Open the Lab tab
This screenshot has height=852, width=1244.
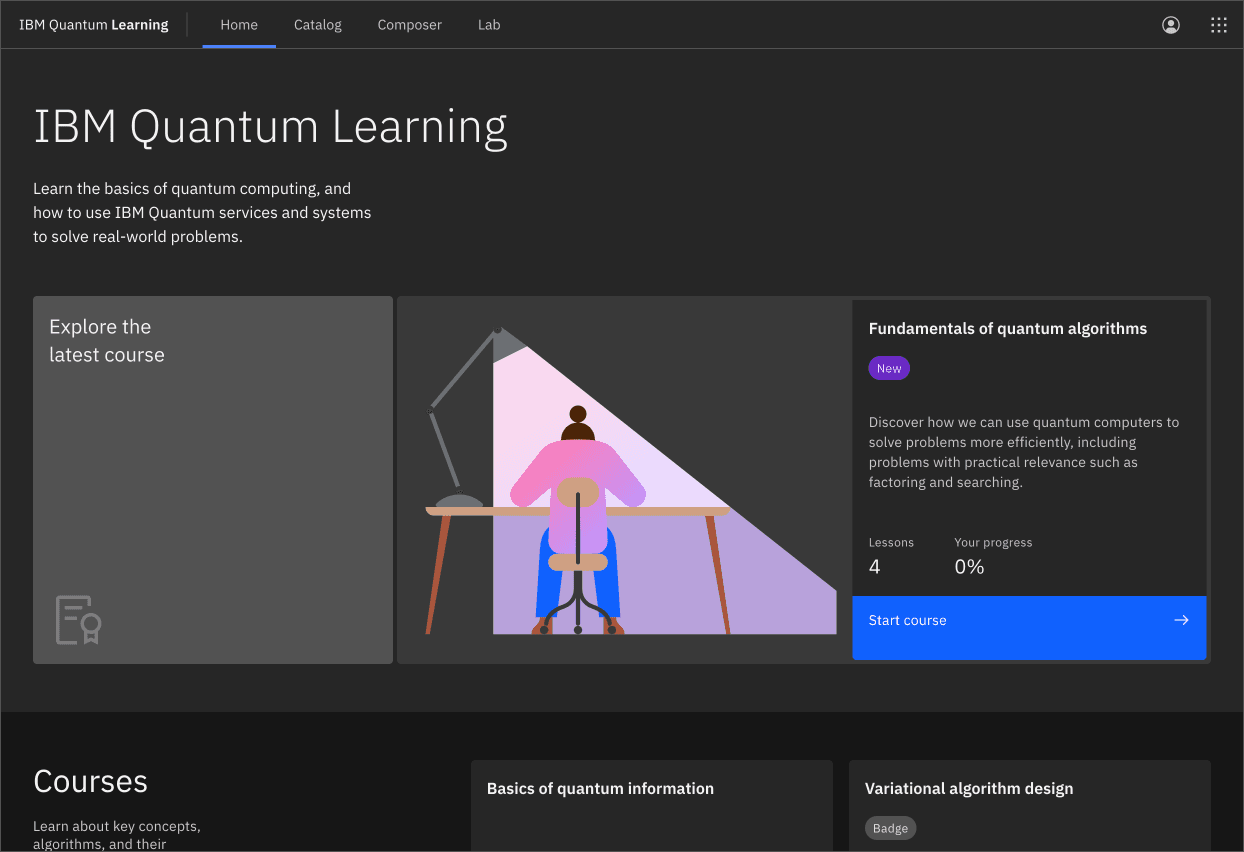pyautogui.click(x=489, y=25)
